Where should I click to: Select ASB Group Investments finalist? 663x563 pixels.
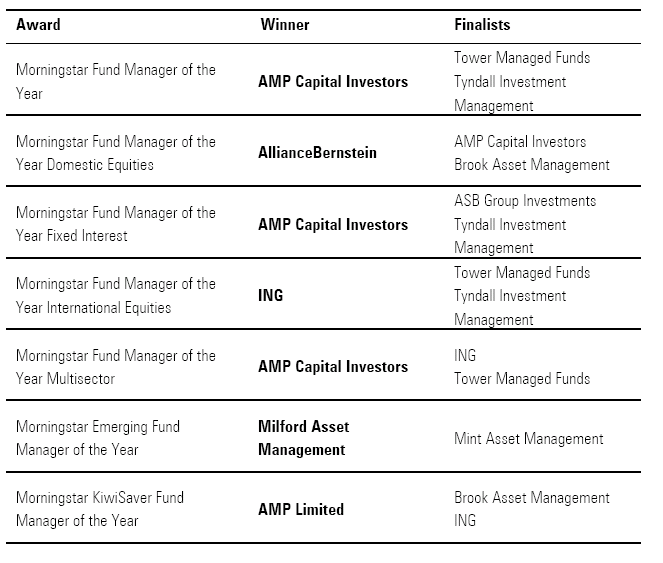(x=525, y=200)
